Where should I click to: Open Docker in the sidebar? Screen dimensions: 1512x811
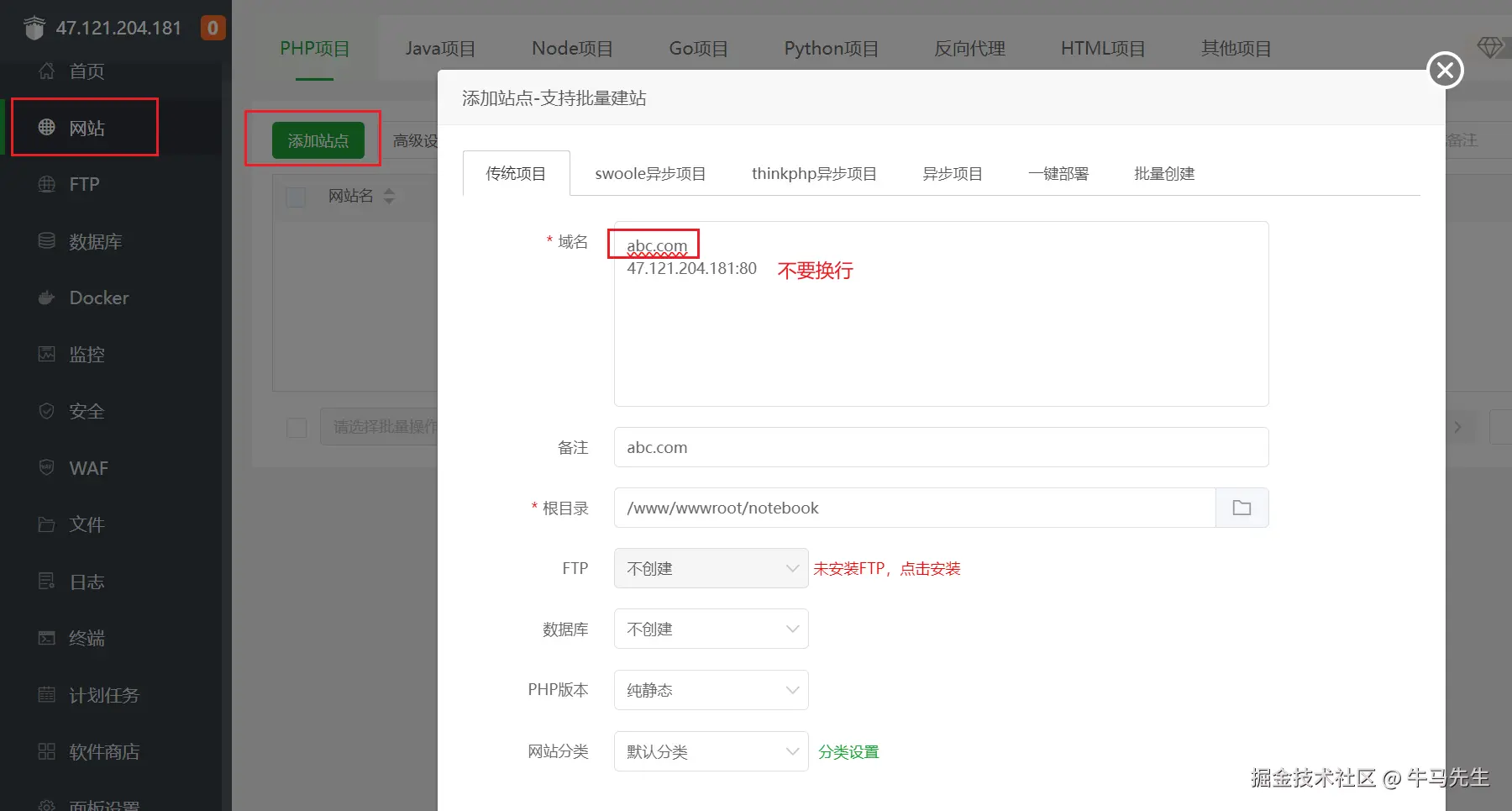(99, 298)
